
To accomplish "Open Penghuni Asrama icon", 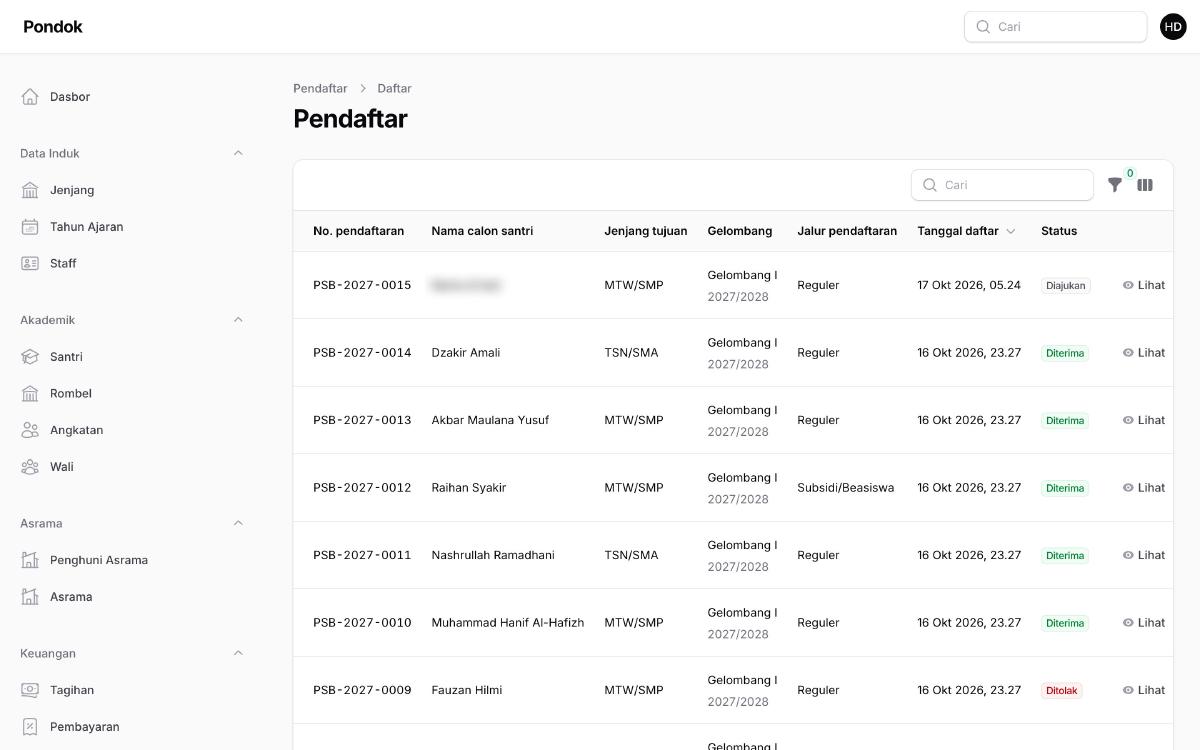I will point(30,560).
